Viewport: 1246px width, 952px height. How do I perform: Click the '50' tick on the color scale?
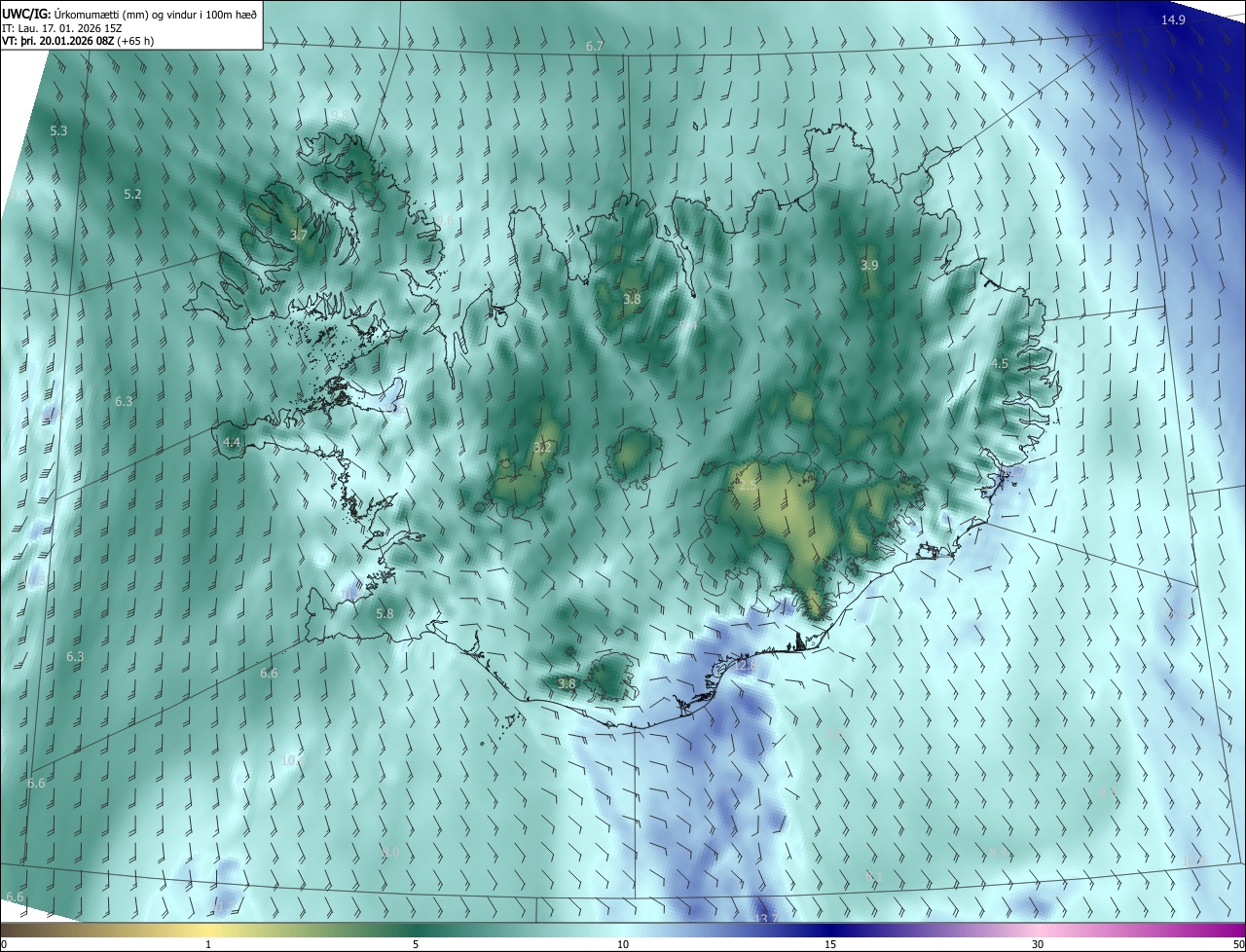pyautogui.click(x=1238, y=944)
